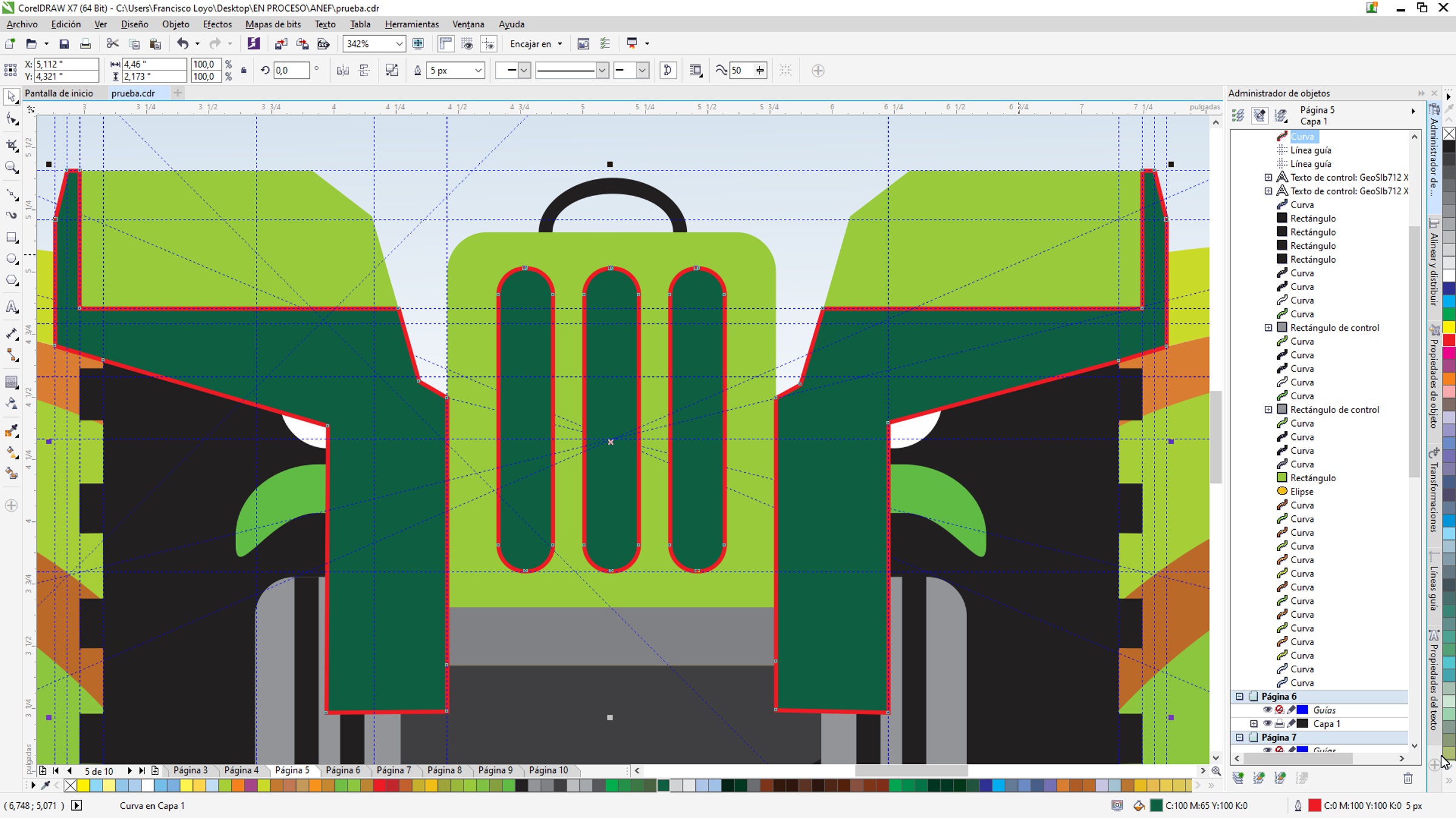Click Undo arrow button
1456x818 pixels.
pyautogui.click(x=182, y=44)
